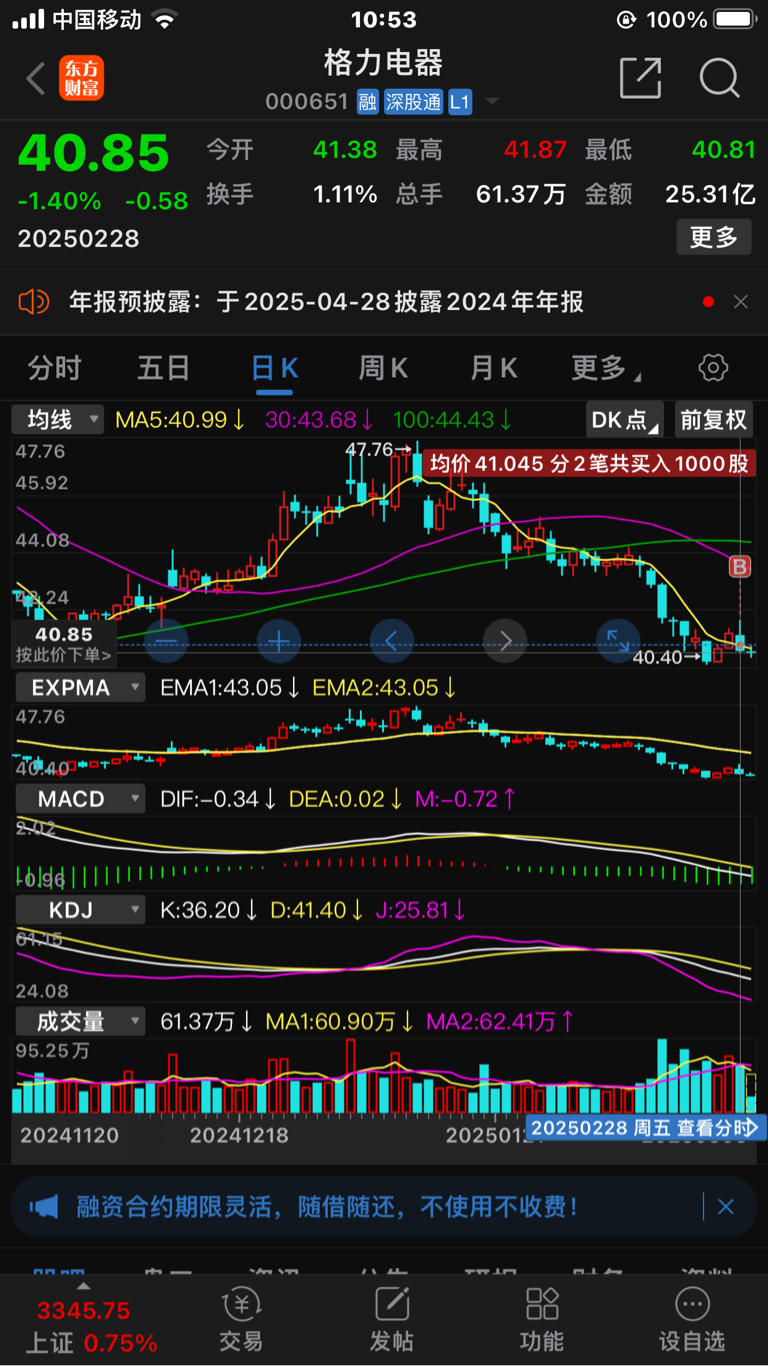Zoom in chart with plus icon

(279, 641)
